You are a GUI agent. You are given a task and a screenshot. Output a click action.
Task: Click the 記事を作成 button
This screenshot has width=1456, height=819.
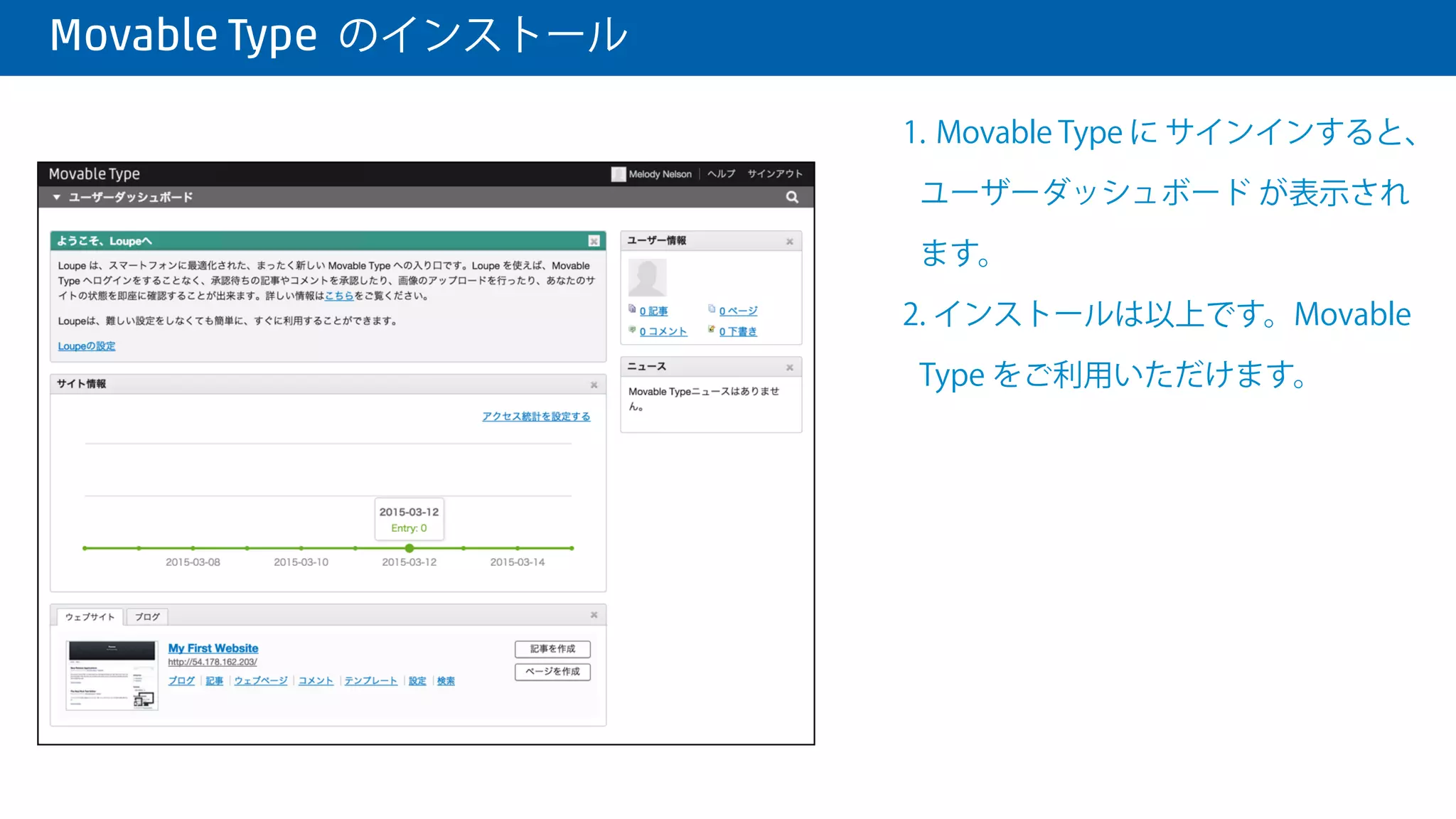552,649
